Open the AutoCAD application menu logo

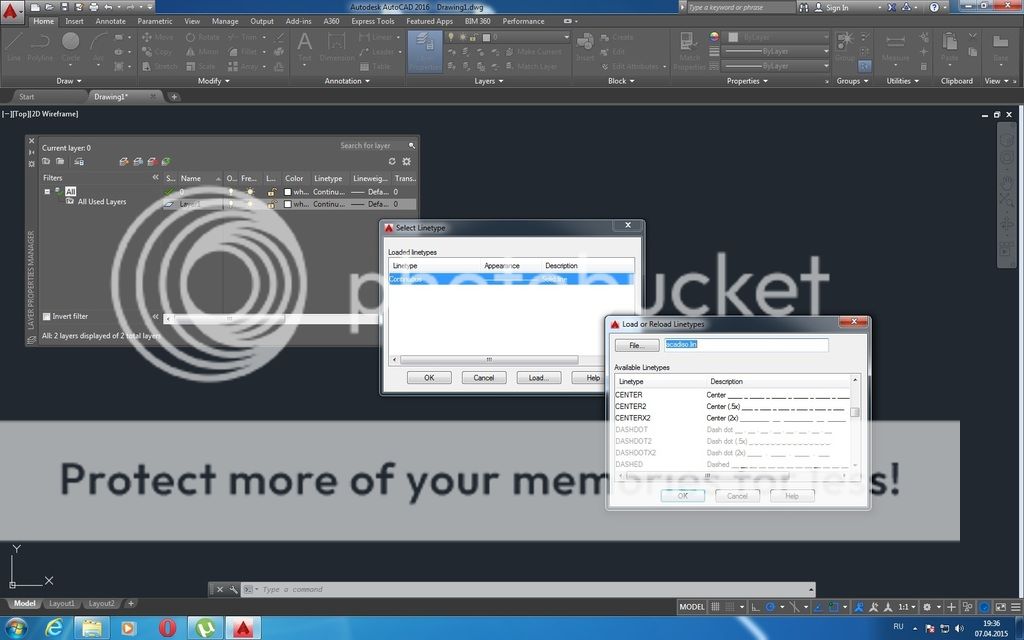pos(13,12)
